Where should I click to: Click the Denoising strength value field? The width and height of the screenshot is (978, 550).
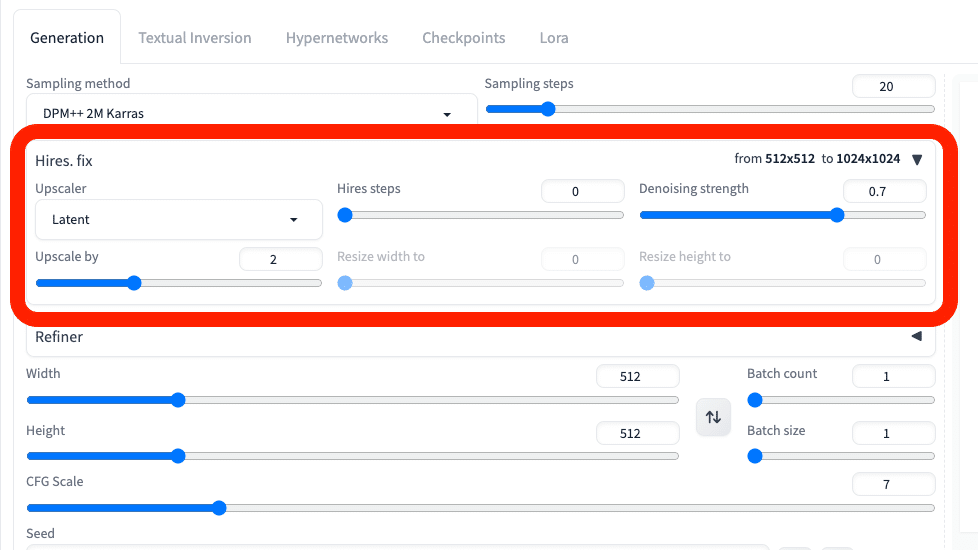tap(884, 191)
